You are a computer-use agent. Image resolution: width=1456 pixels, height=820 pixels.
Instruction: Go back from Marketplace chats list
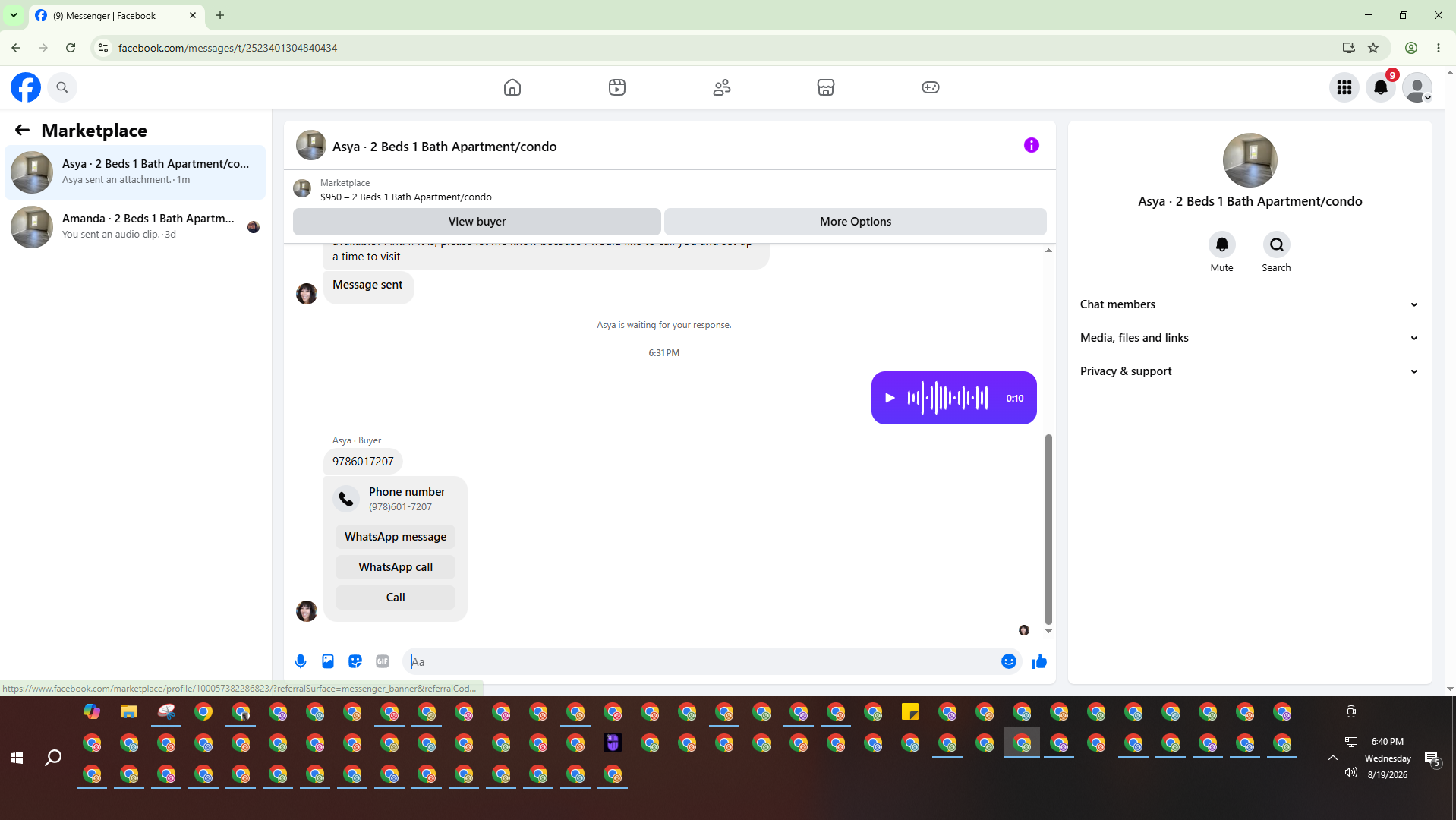pyautogui.click(x=22, y=130)
